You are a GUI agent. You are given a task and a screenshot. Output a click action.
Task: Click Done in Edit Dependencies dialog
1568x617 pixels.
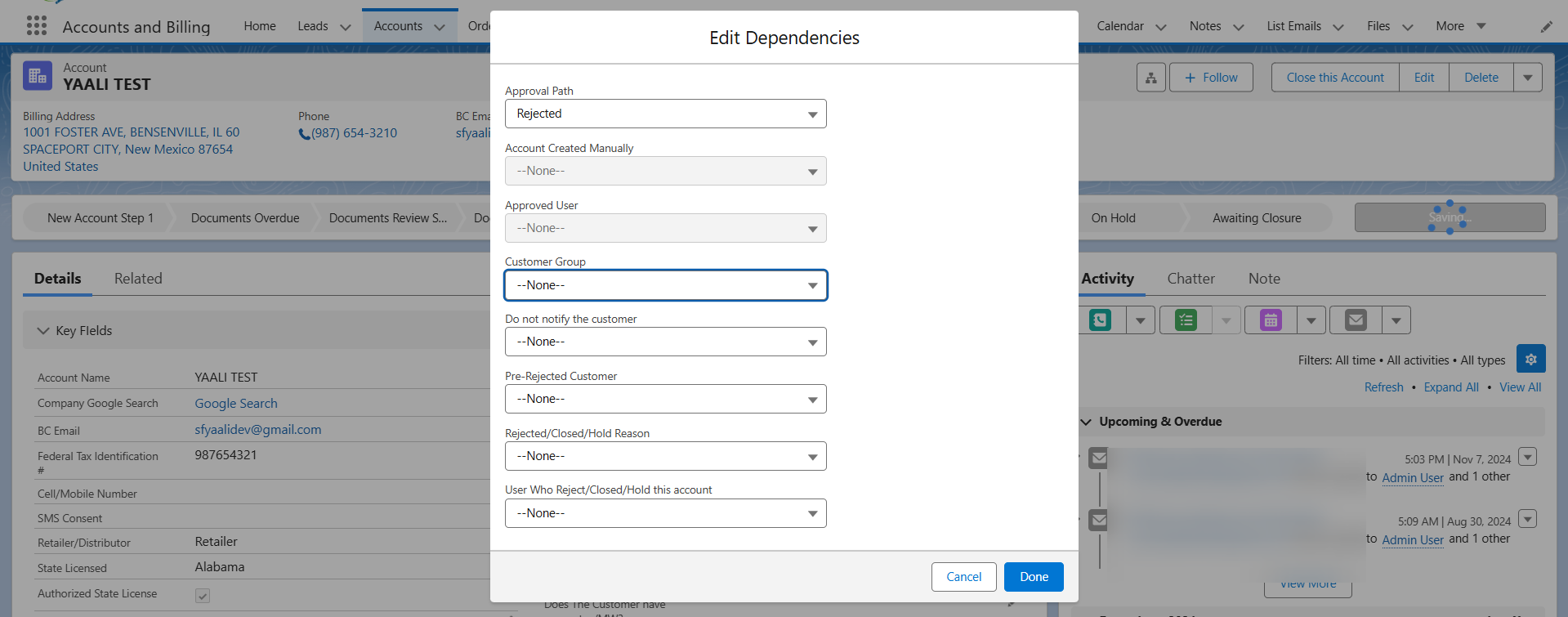coord(1034,577)
